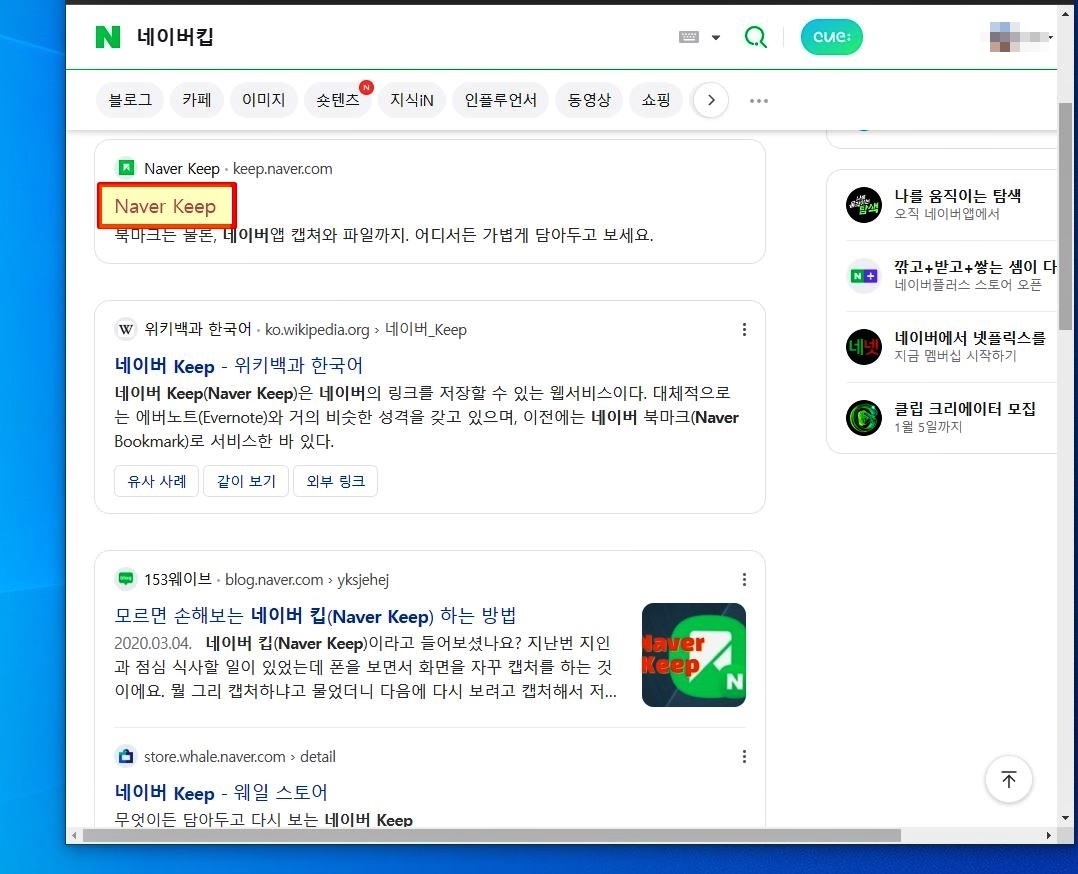Open the store.whale.naver.com source link
The image size is (1078, 874).
point(240,756)
